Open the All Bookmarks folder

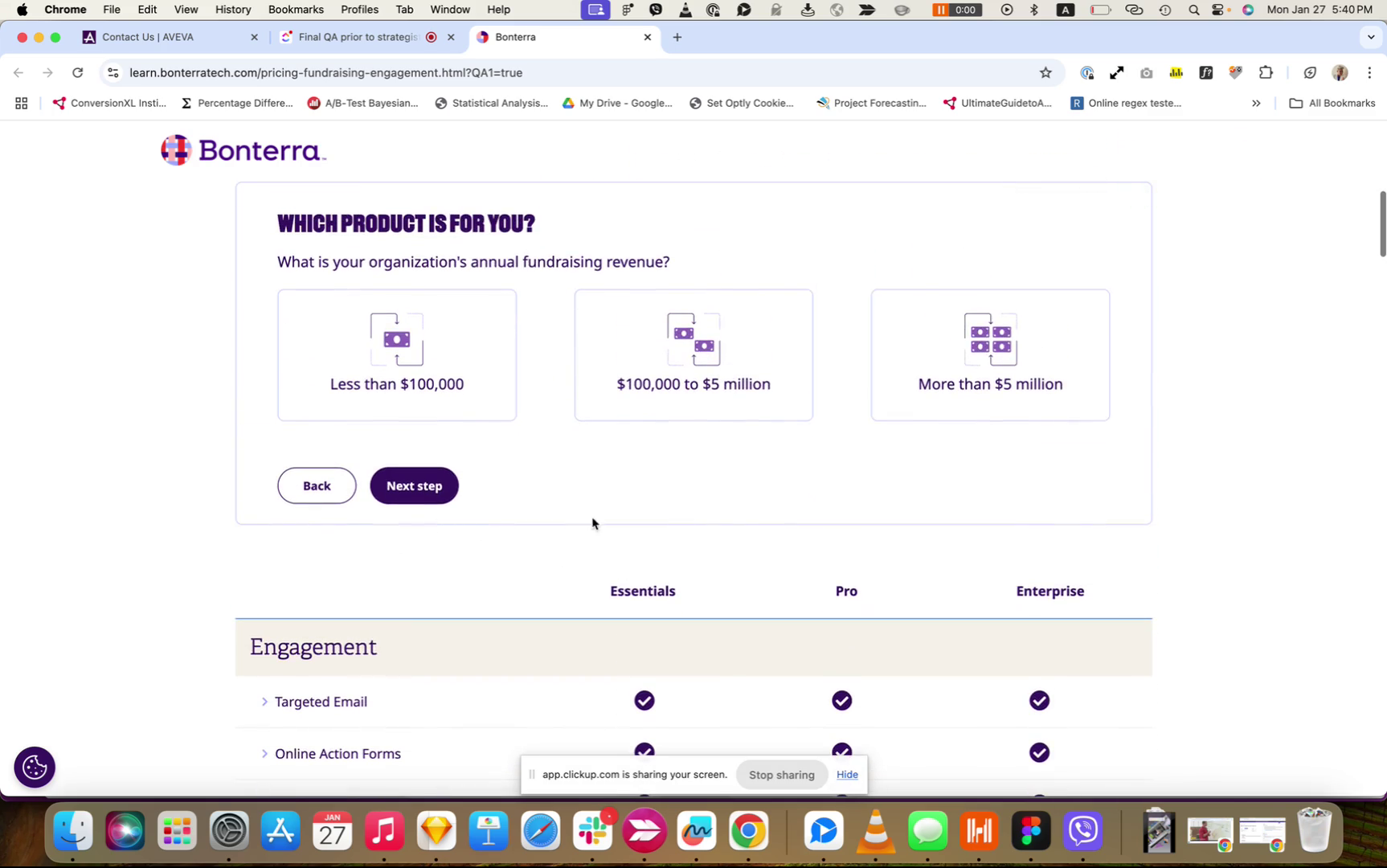(x=1332, y=103)
